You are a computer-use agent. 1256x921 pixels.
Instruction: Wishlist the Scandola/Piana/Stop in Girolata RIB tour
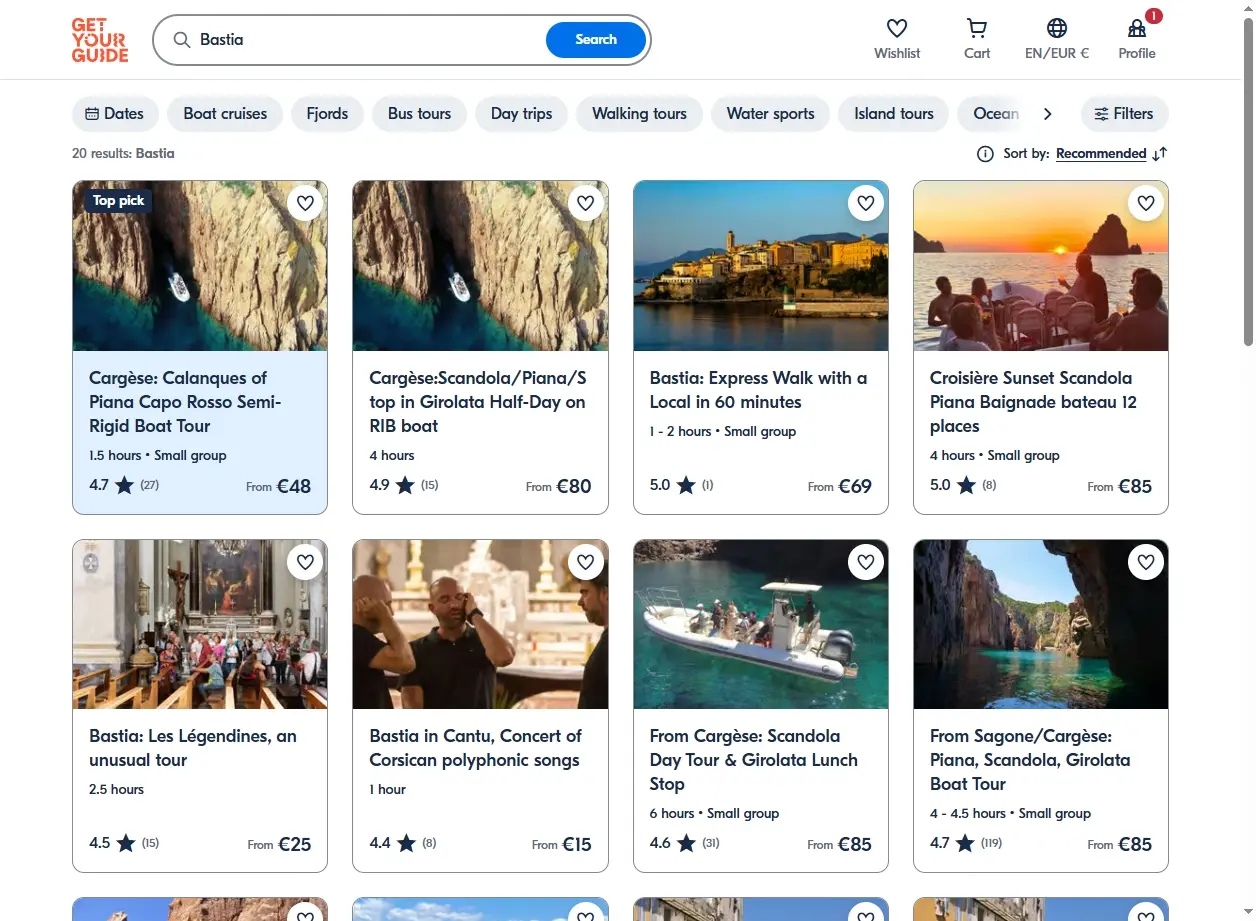coord(586,203)
